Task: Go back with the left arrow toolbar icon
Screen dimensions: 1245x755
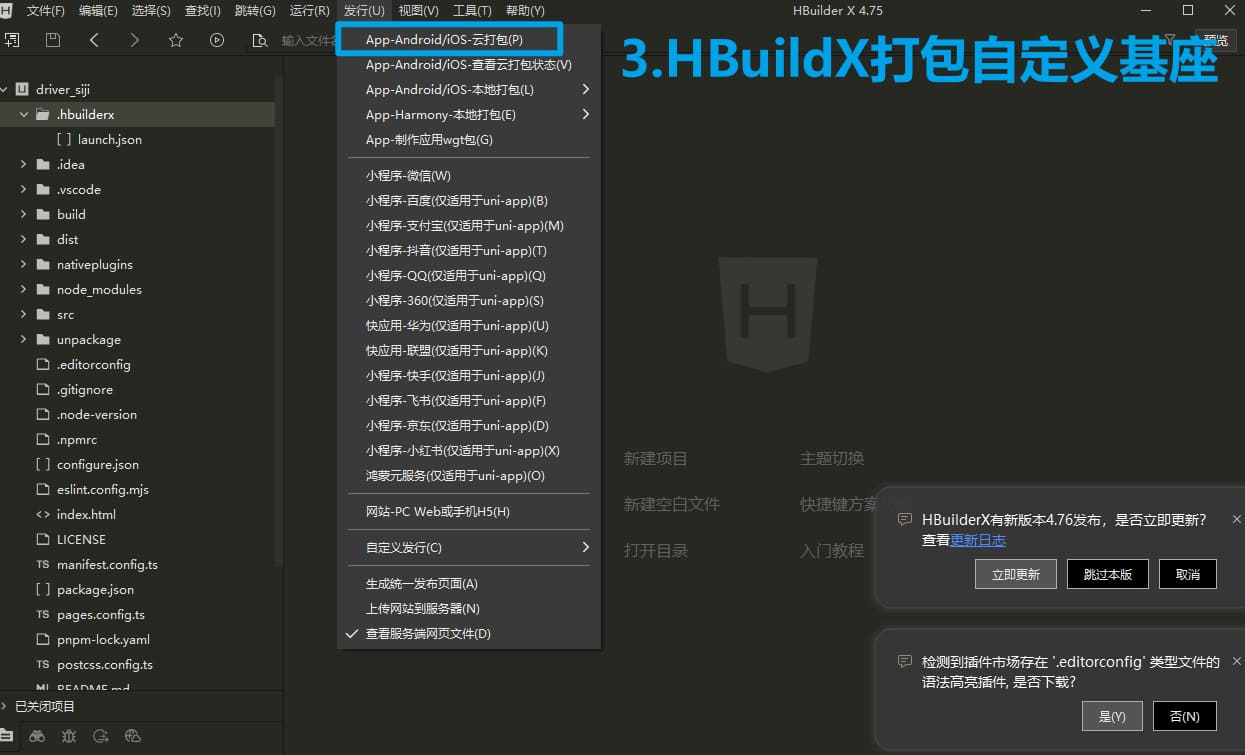Action: [x=94, y=40]
